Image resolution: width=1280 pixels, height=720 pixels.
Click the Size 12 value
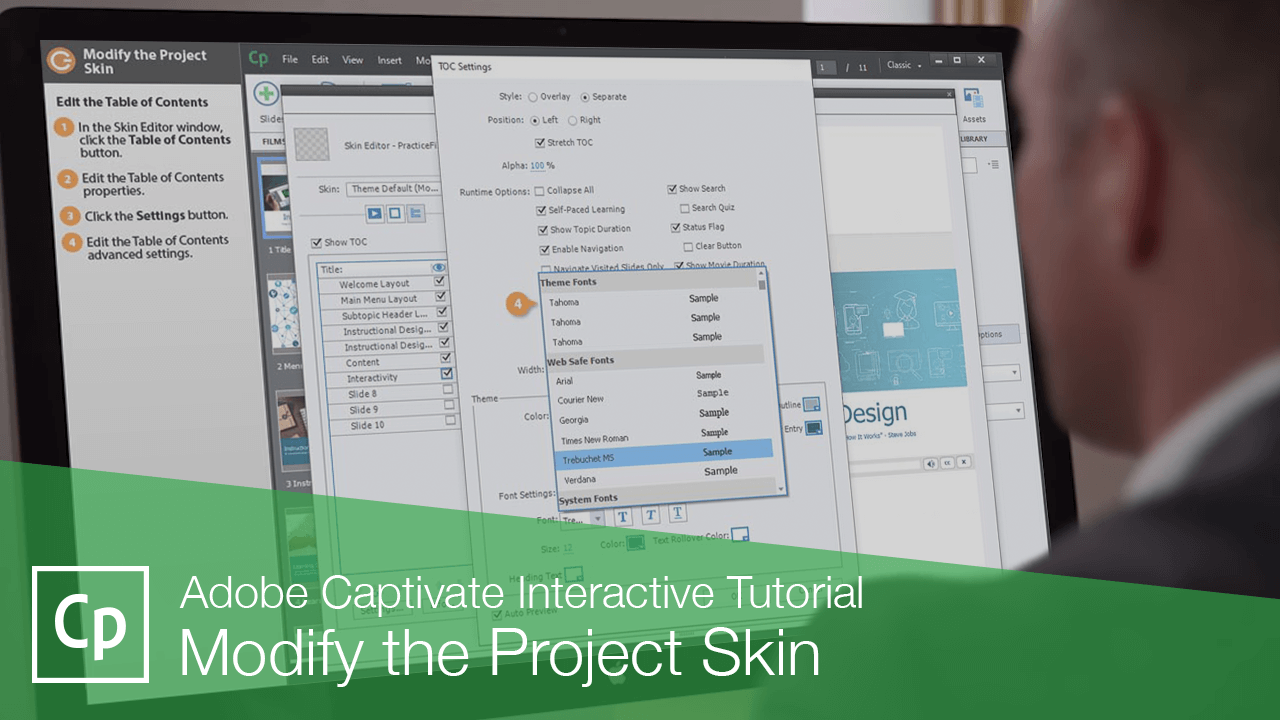(x=567, y=548)
